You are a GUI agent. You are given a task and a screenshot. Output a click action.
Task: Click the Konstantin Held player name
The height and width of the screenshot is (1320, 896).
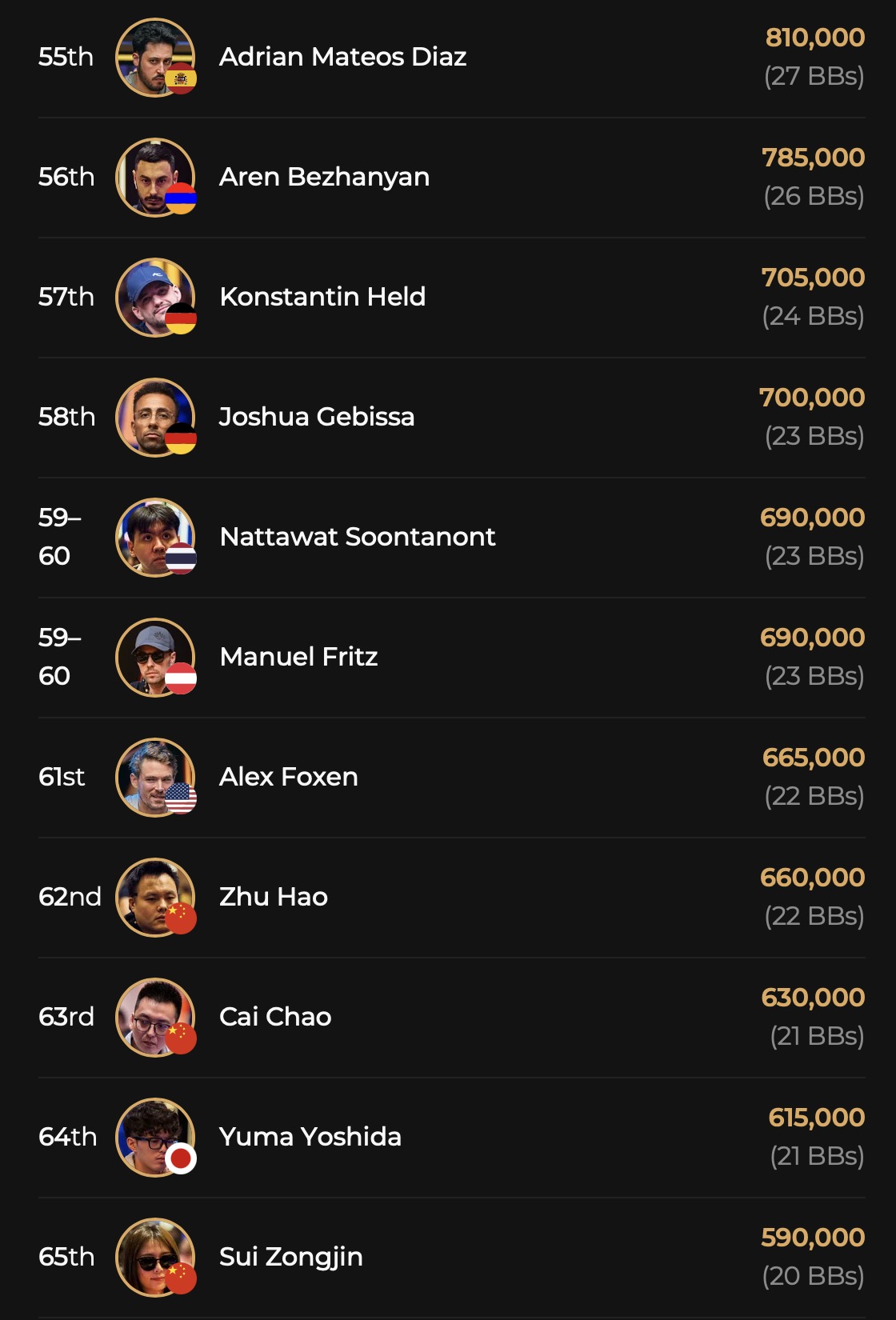coord(322,297)
